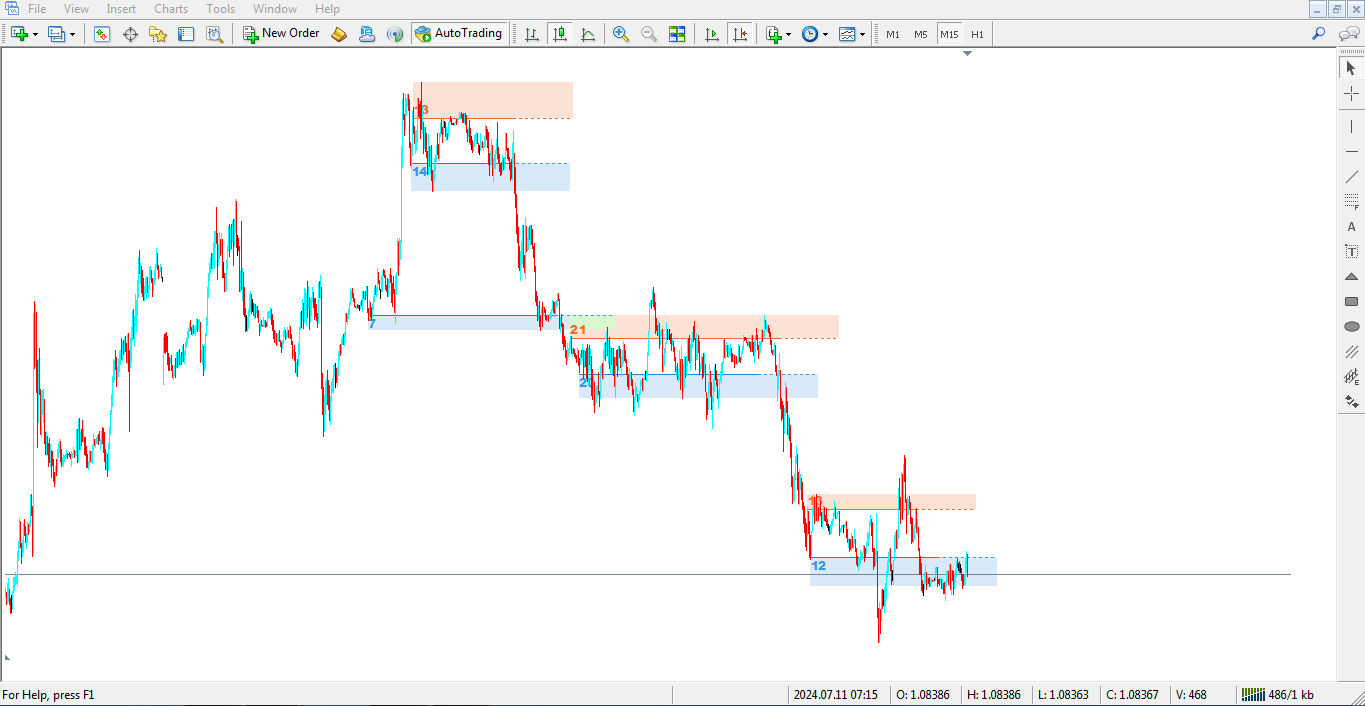Open the Indicators list dropdown arrow
The height and width of the screenshot is (706, 1365).
(788, 34)
